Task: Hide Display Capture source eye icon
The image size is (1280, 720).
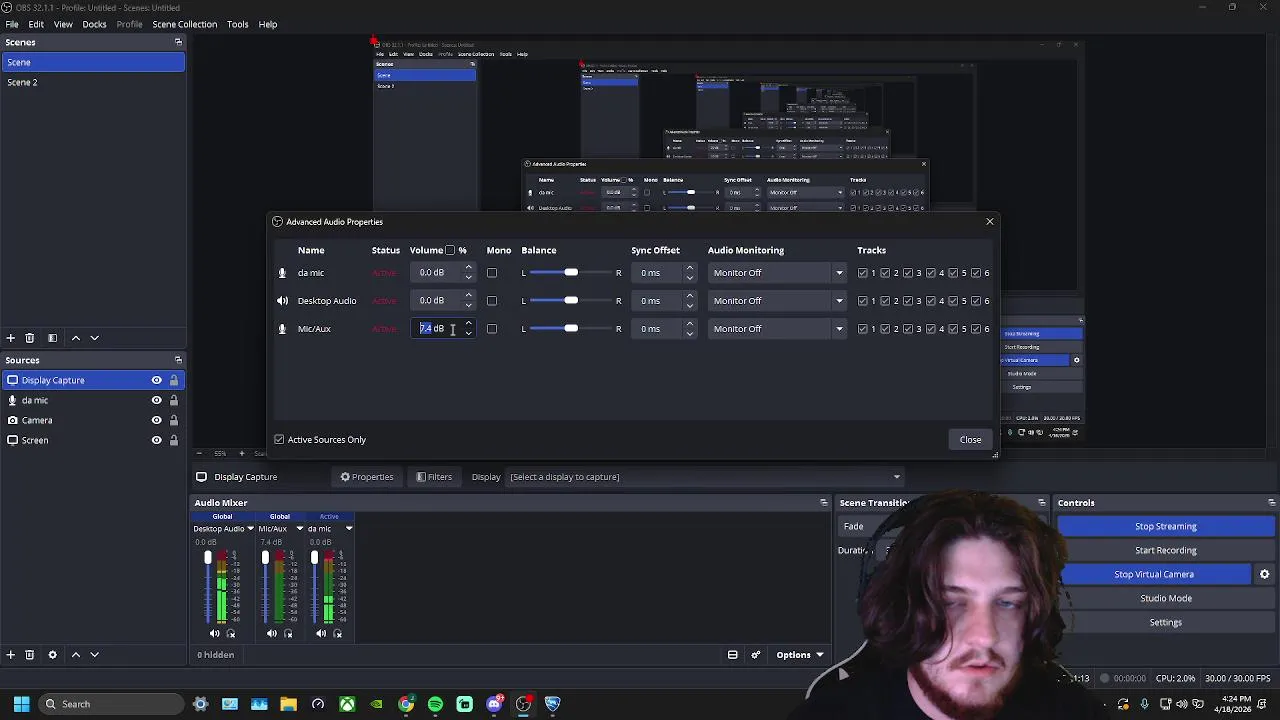Action: click(156, 380)
